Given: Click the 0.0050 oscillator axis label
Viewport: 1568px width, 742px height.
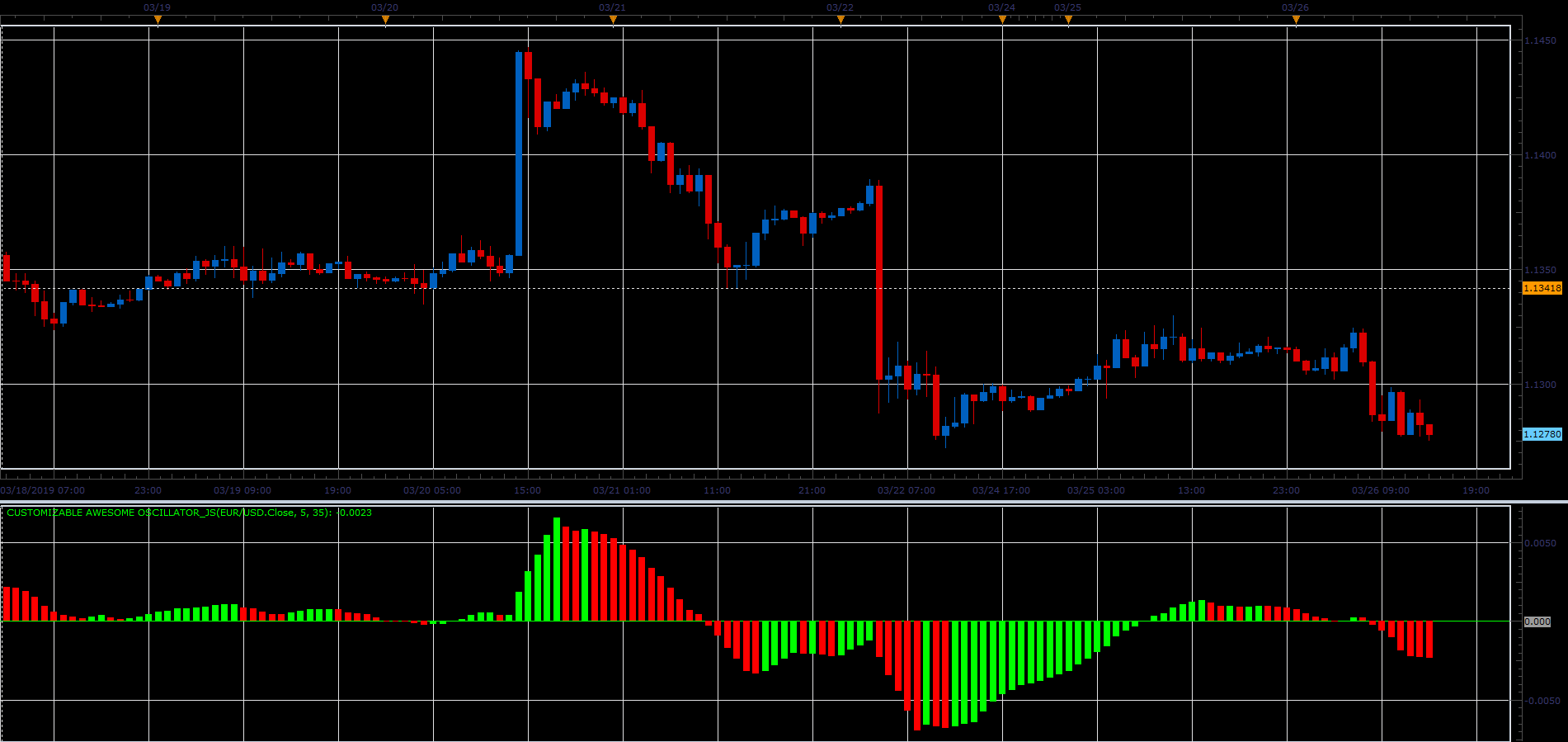Looking at the screenshot, I should pyautogui.click(x=1540, y=543).
